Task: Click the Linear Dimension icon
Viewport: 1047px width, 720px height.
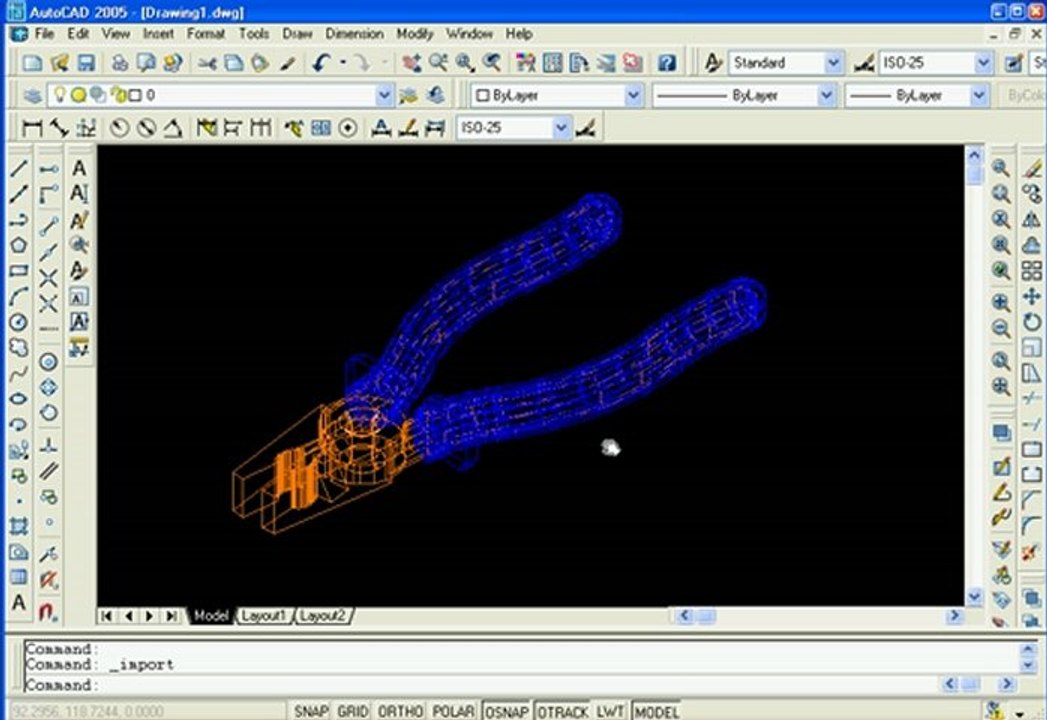Action: [x=32, y=128]
